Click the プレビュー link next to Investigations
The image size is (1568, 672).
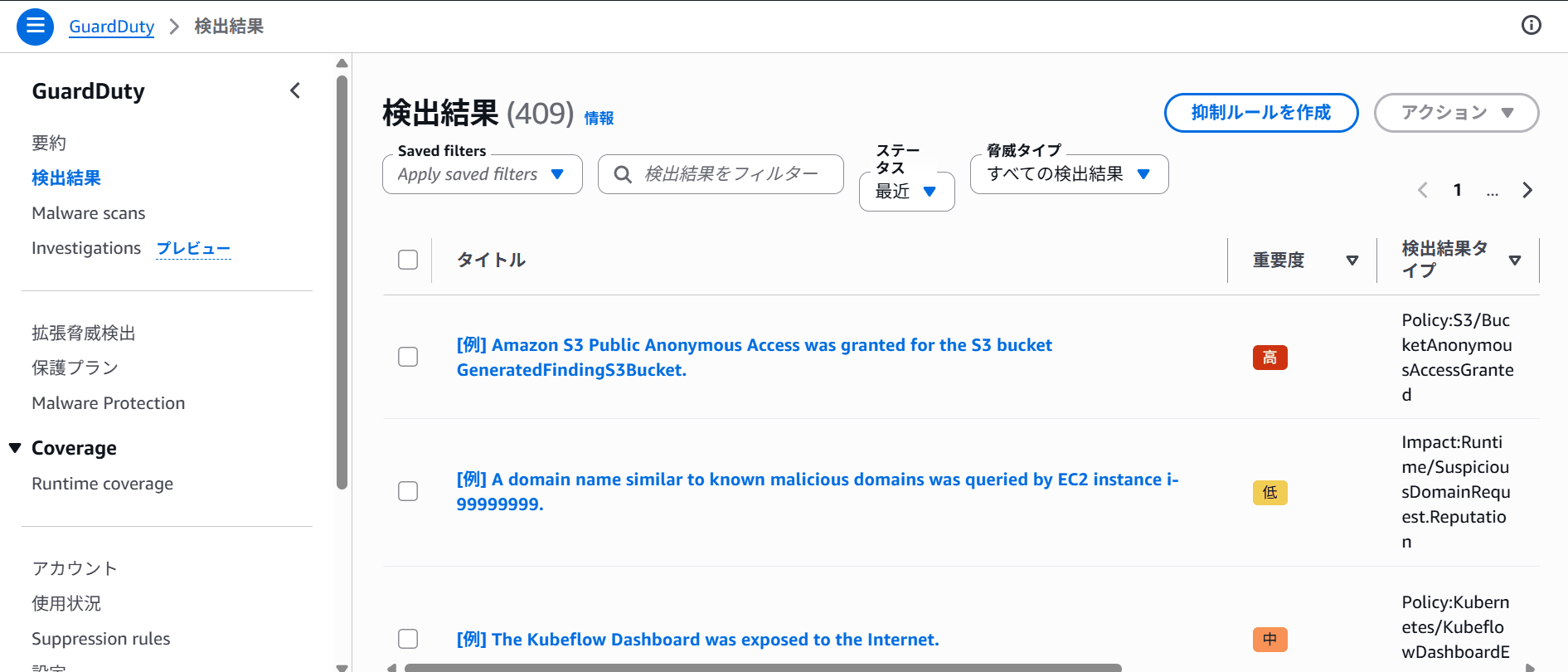193,248
